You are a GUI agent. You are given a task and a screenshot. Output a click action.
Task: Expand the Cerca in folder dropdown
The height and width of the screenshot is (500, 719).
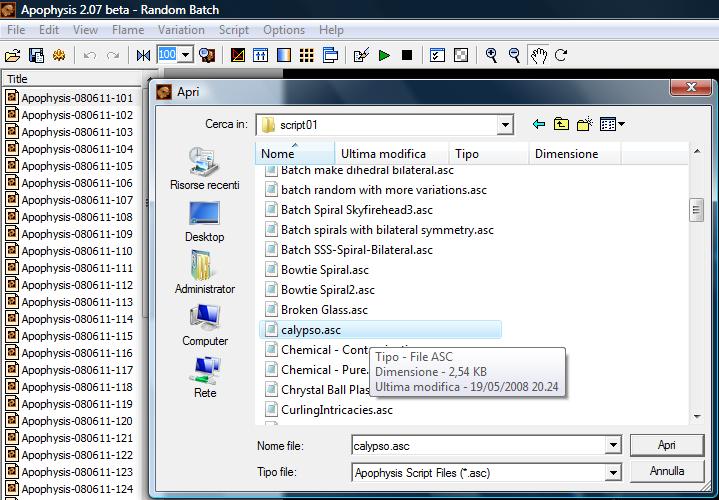pyautogui.click(x=505, y=125)
